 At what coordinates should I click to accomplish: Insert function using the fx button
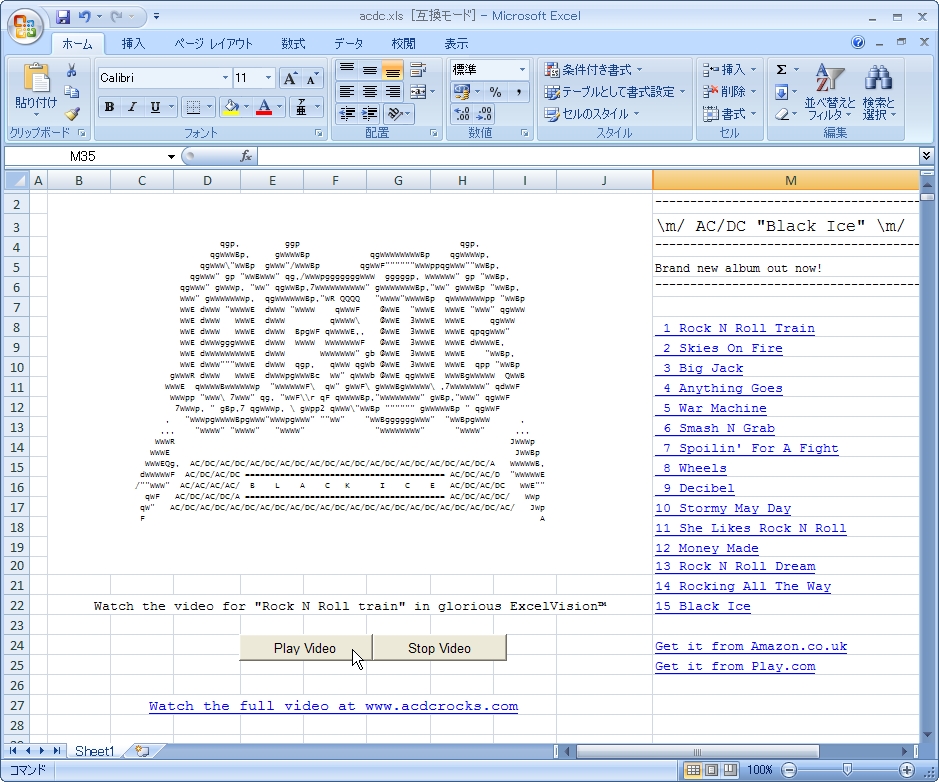pos(246,156)
